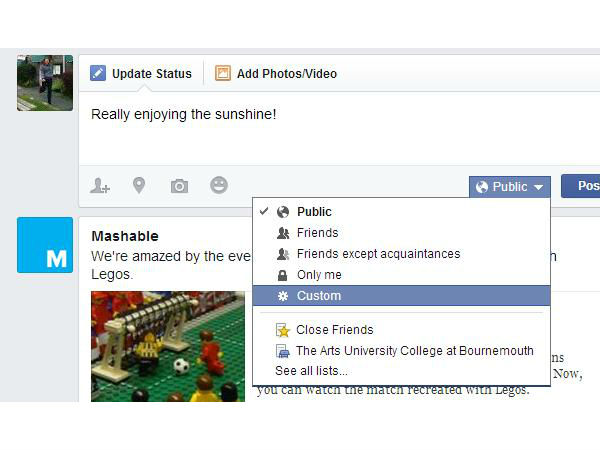Click the Close Friends star list icon

[283, 330]
